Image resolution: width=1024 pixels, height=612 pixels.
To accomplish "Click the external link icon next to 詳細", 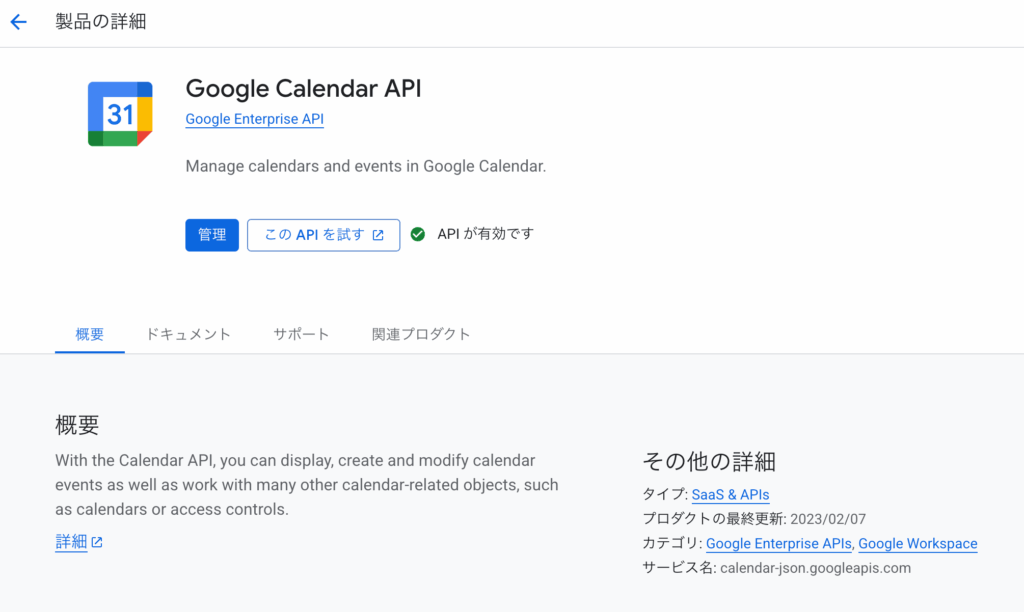I will tap(97, 542).
